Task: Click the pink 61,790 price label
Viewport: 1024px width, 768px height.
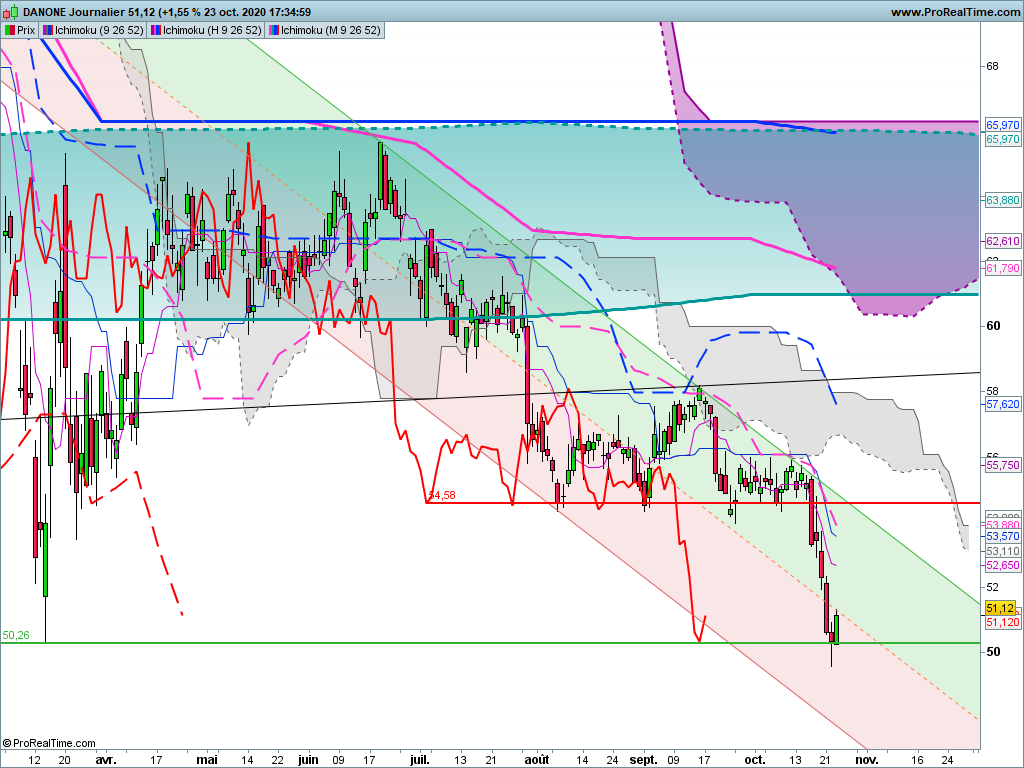Action: tap(1002, 268)
